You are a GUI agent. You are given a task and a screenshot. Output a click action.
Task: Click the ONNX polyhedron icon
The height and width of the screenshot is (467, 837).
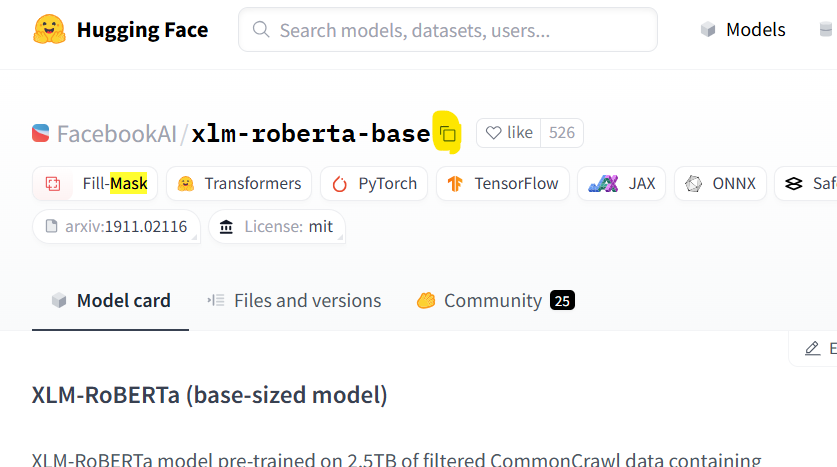pyautogui.click(x=693, y=184)
